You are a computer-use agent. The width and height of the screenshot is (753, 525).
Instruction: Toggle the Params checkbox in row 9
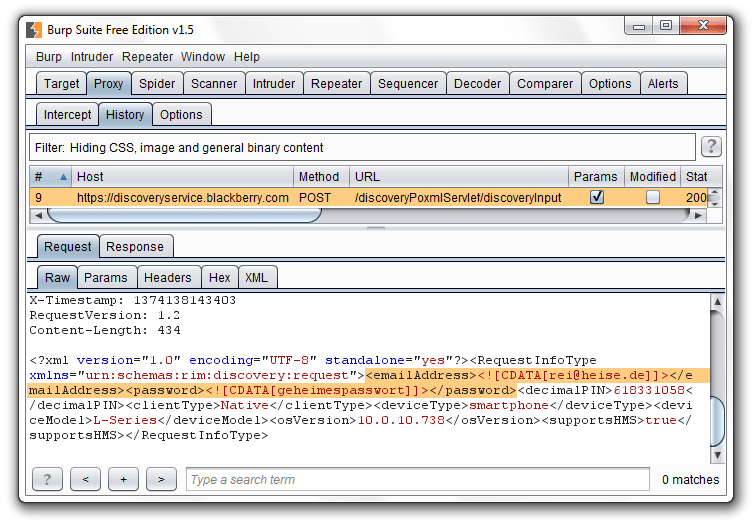[597, 197]
